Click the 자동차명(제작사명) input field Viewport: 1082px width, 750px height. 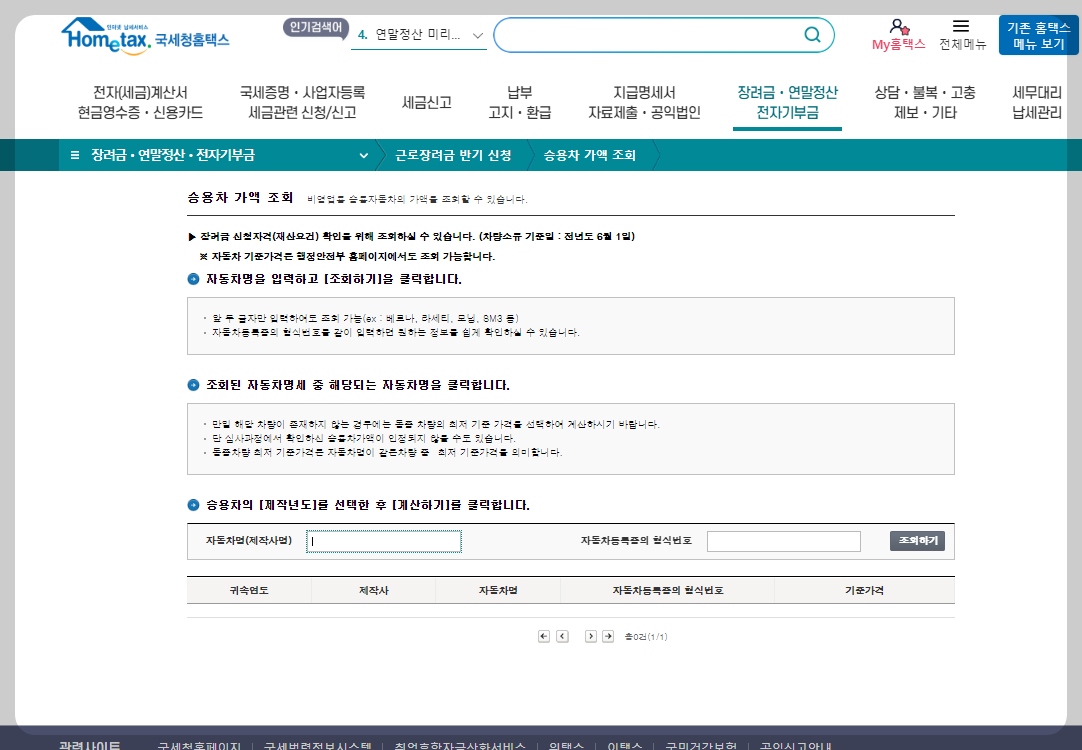(x=383, y=540)
